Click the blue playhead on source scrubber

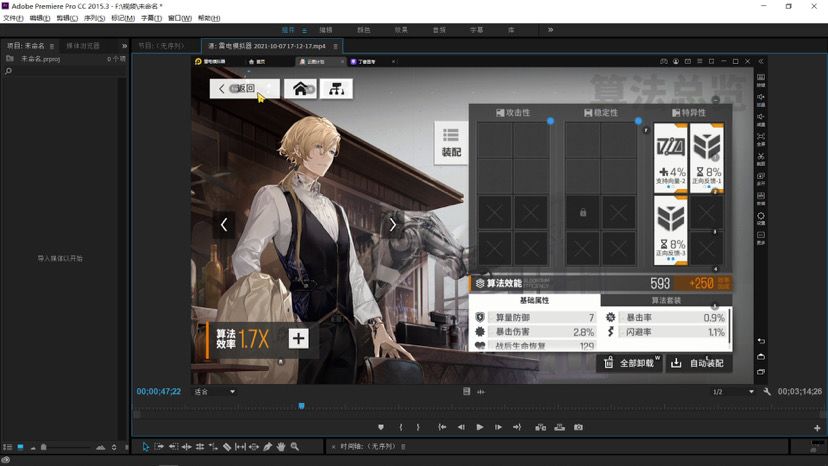point(301,406)
